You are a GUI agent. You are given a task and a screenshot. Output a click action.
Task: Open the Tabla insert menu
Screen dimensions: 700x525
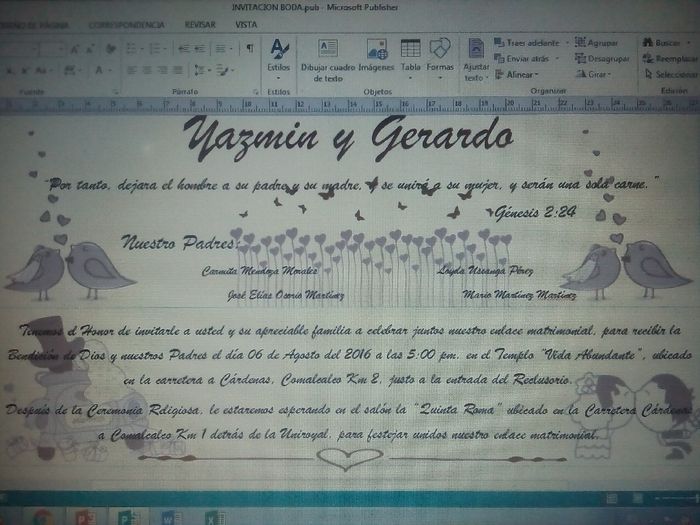[410, 60]
